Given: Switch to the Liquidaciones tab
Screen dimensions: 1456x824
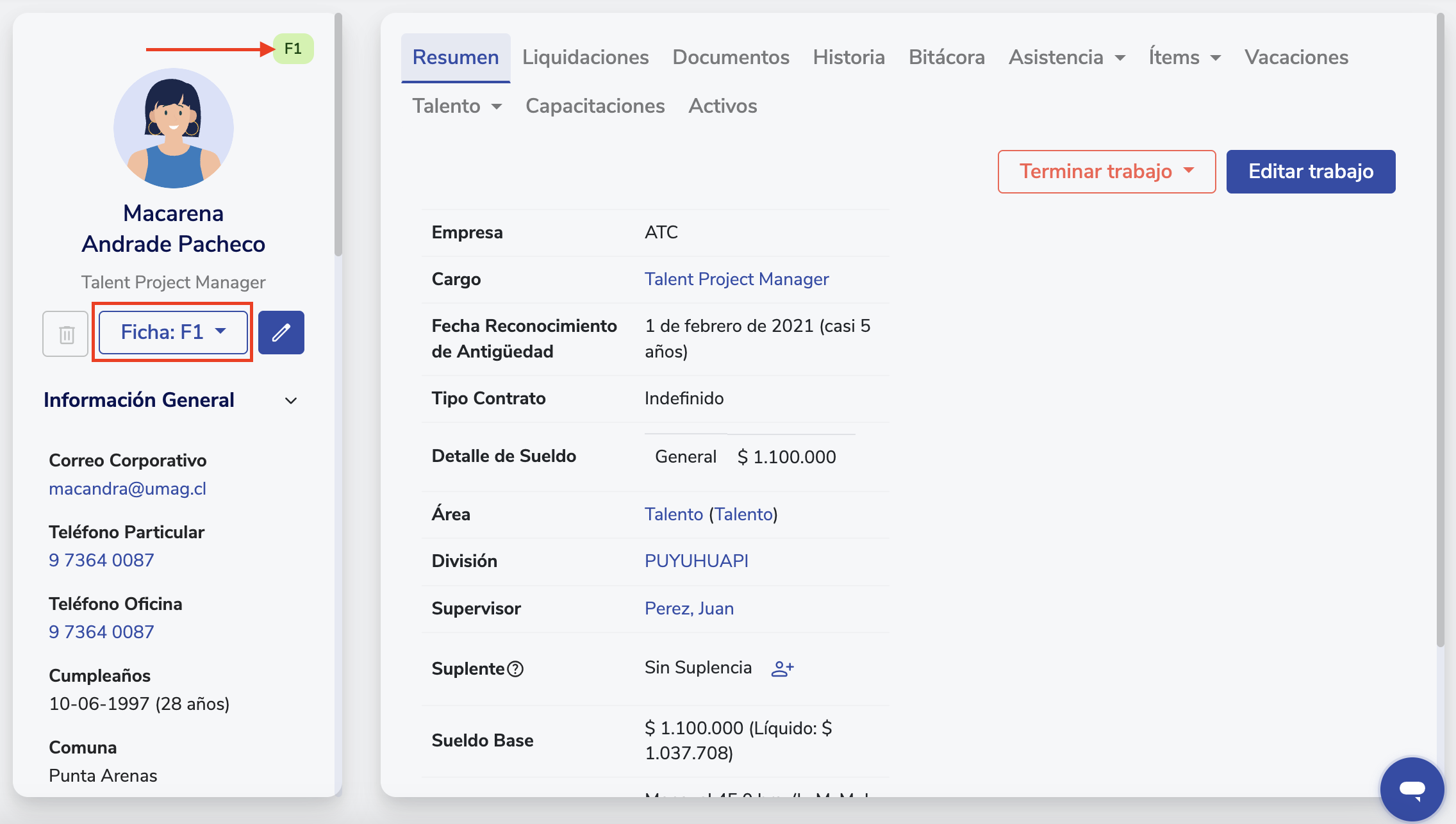Looking at the screenshot, I should click(x=585, y=58).
